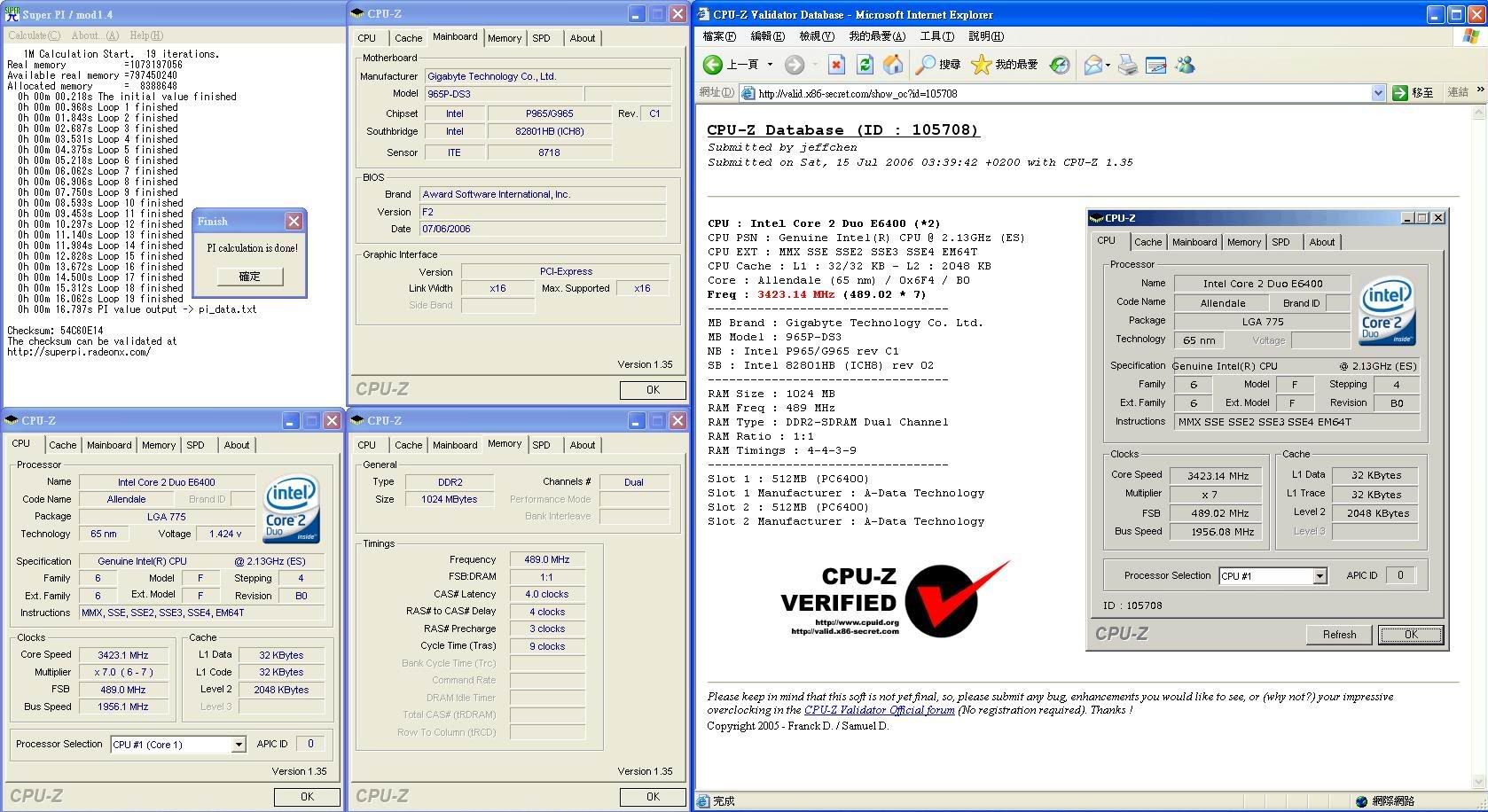
Task: Go back with the IE Back arrow
Action: click(713, 65)
